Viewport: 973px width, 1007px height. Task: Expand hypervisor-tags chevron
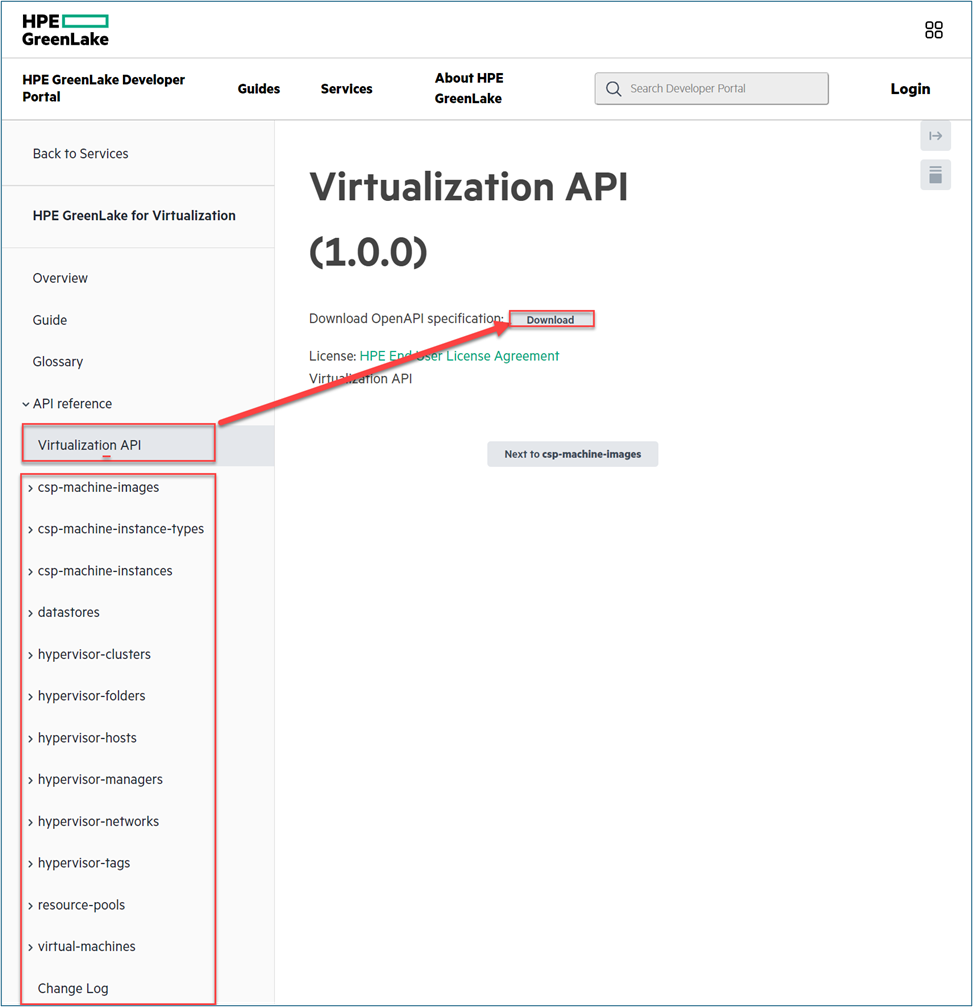(x=30, y=864)
